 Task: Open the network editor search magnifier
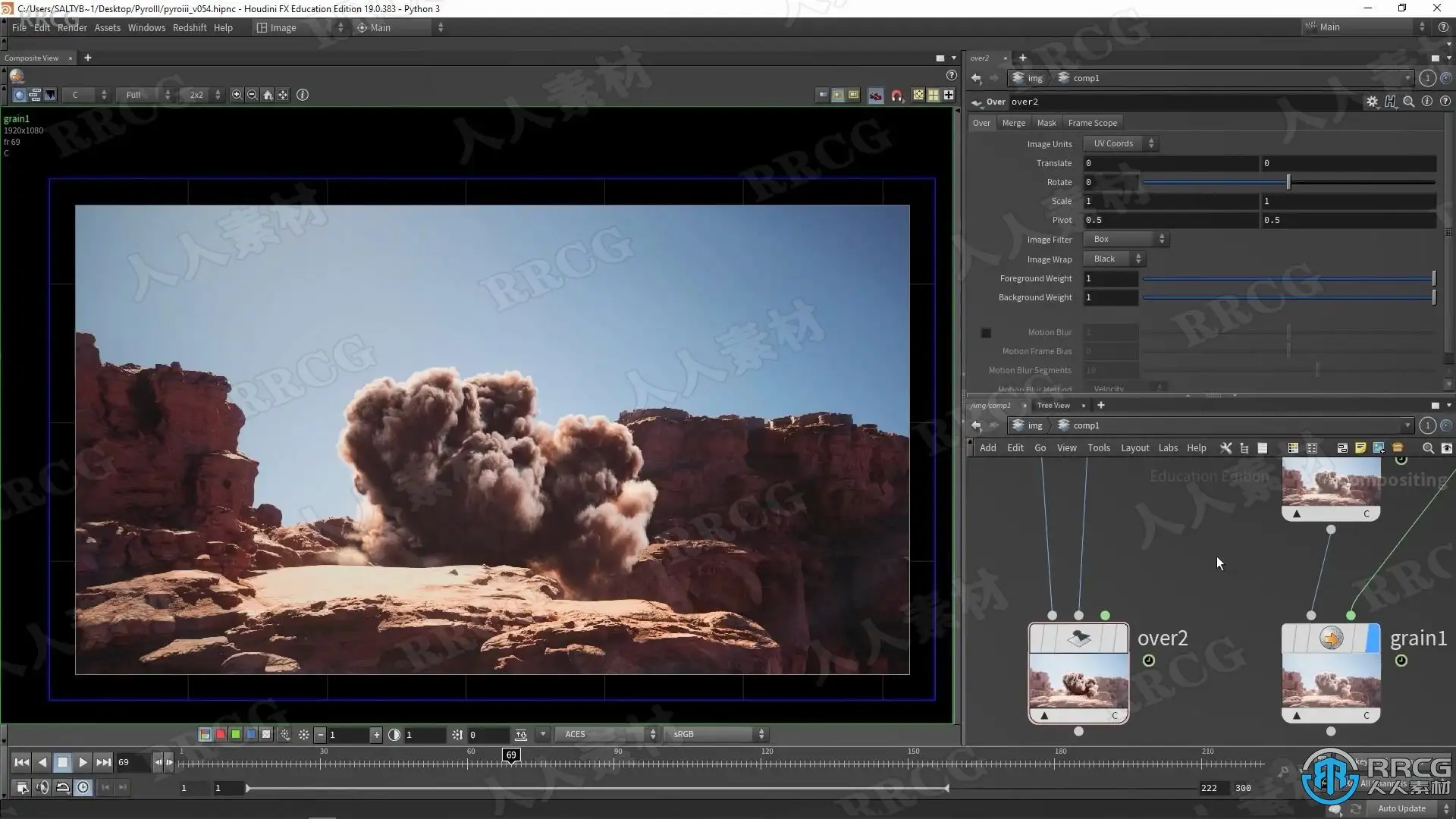pos(1428,448)
